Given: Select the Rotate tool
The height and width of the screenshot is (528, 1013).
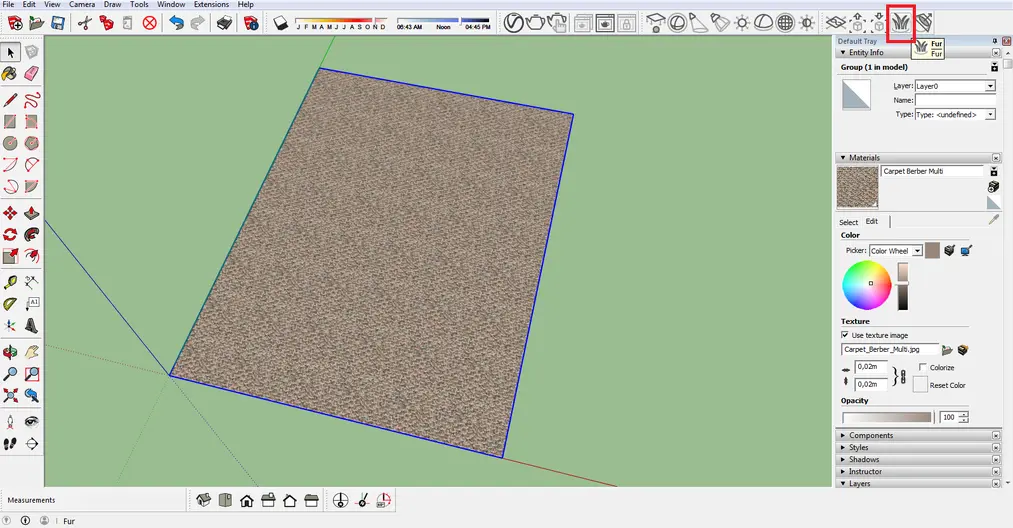Looking at the screenshot, I should (x=10, y=235).
